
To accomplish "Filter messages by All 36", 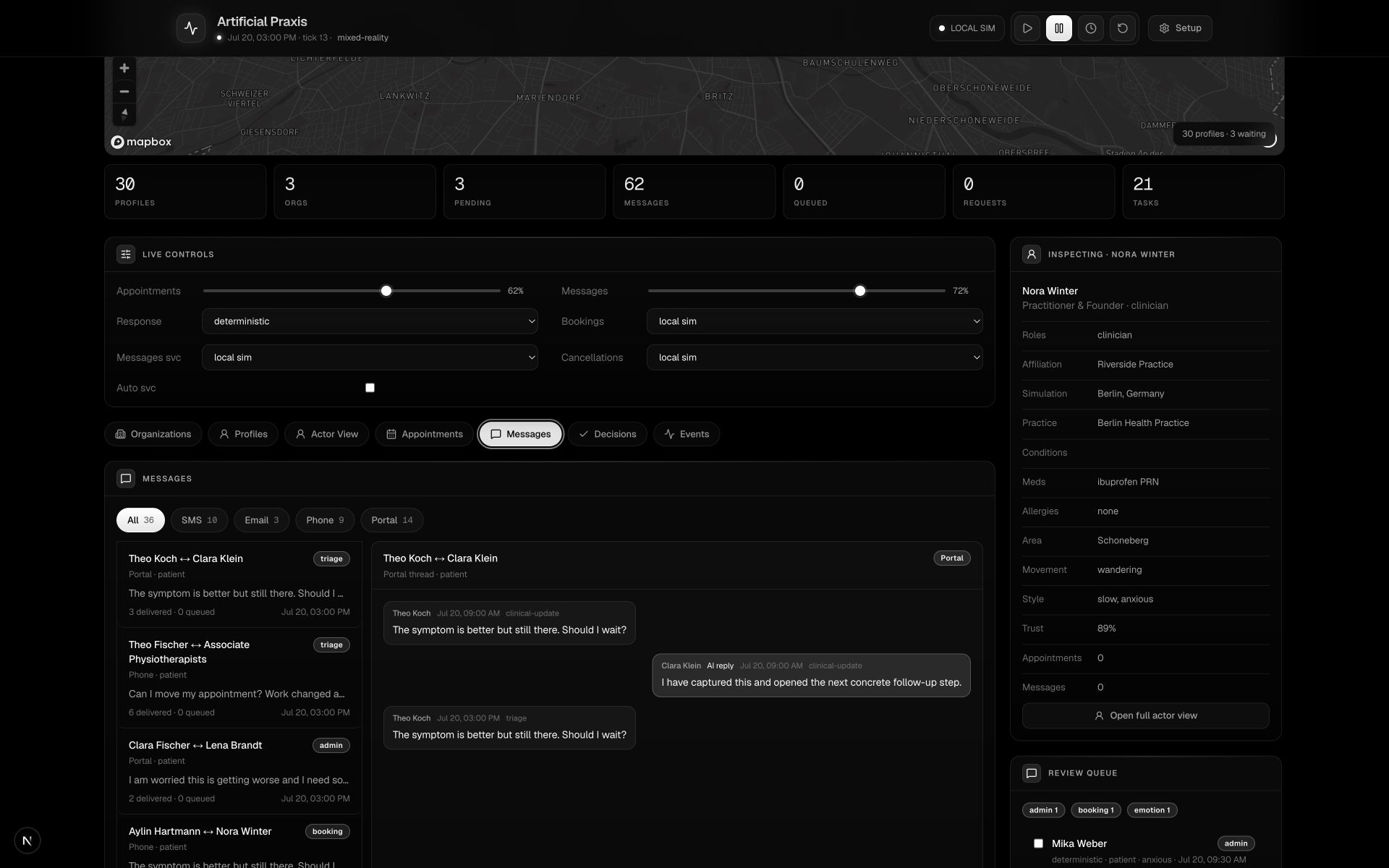I will (x=140, y=520).
